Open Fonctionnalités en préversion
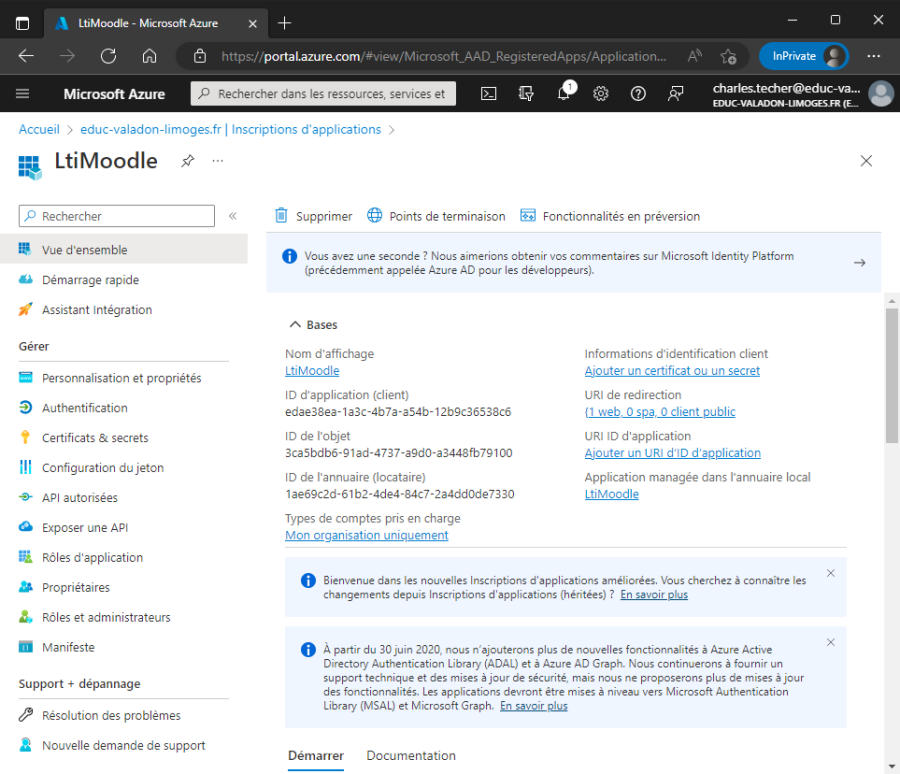This screenshot has height=774, width=900. [x=610, y=216]
